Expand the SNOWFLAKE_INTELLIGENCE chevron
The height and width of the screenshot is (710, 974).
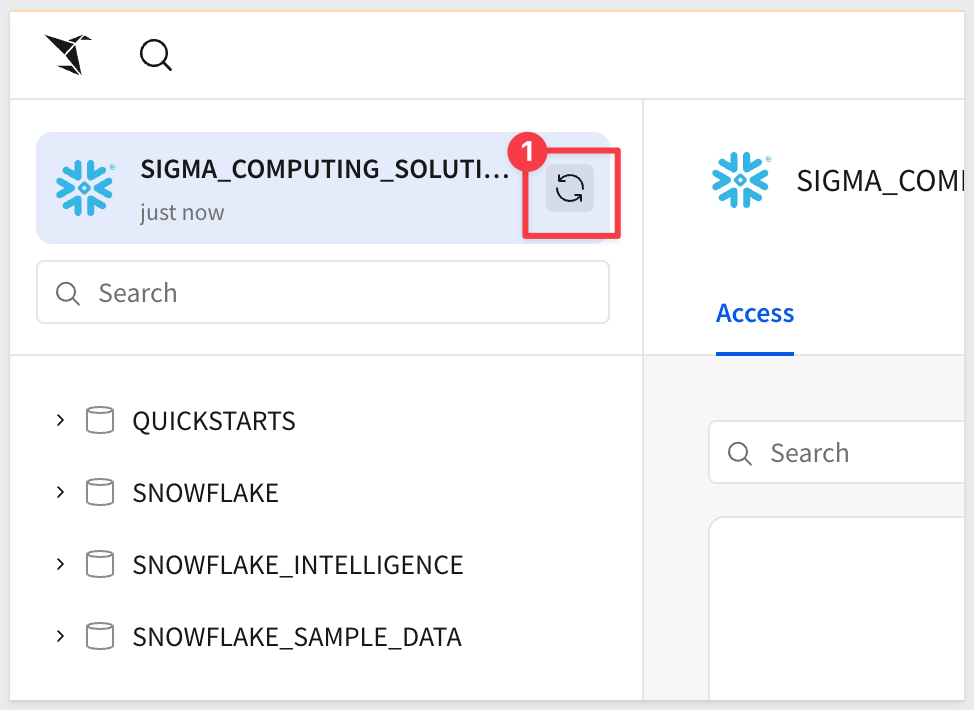[x=60, y=564]
